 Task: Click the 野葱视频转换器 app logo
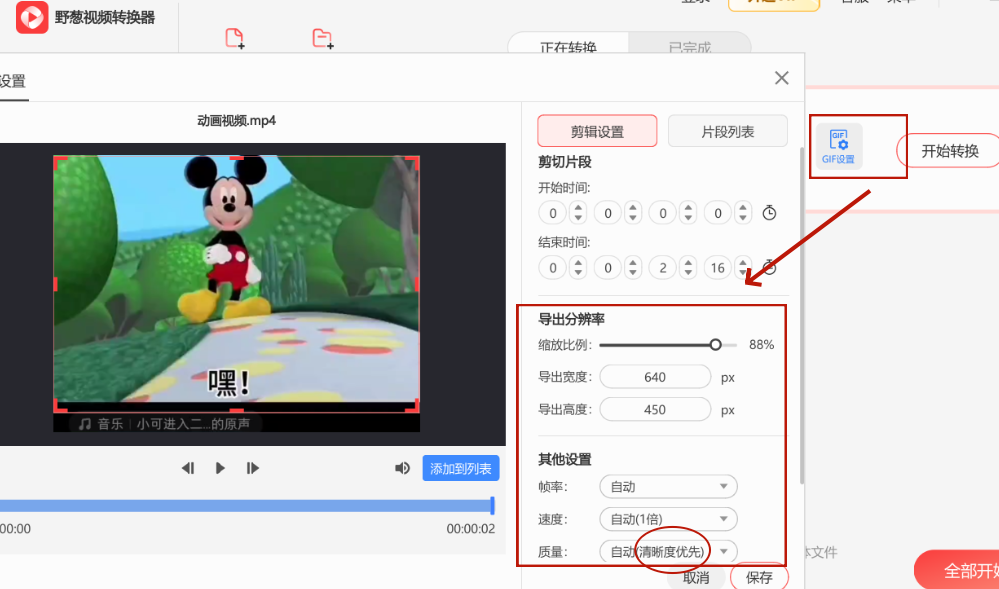(30, 18)
